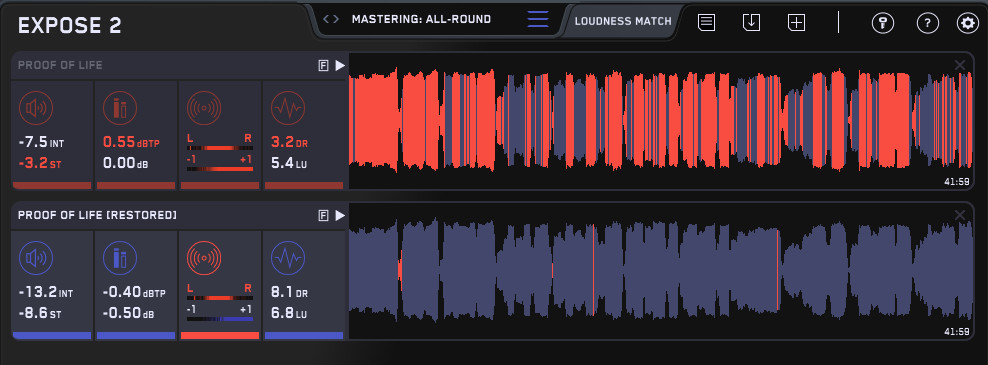The width and height of the screenshot is (988, 365).
Task: Click the Proof of Life [Restored] track title
Action: [x=97, y=216]
